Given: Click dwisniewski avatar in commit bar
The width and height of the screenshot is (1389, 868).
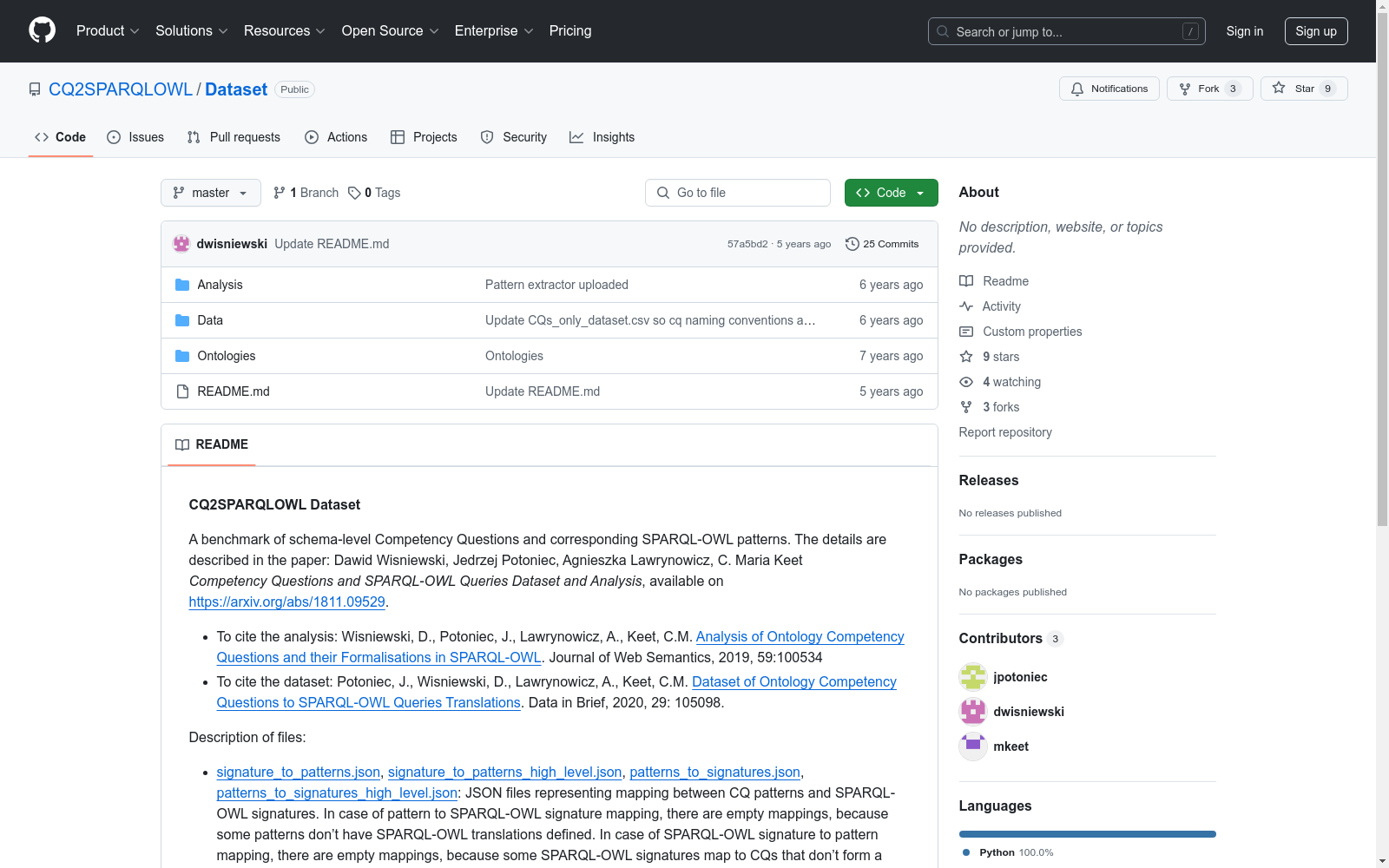Looking at the screenshot, I should (181, 244).
